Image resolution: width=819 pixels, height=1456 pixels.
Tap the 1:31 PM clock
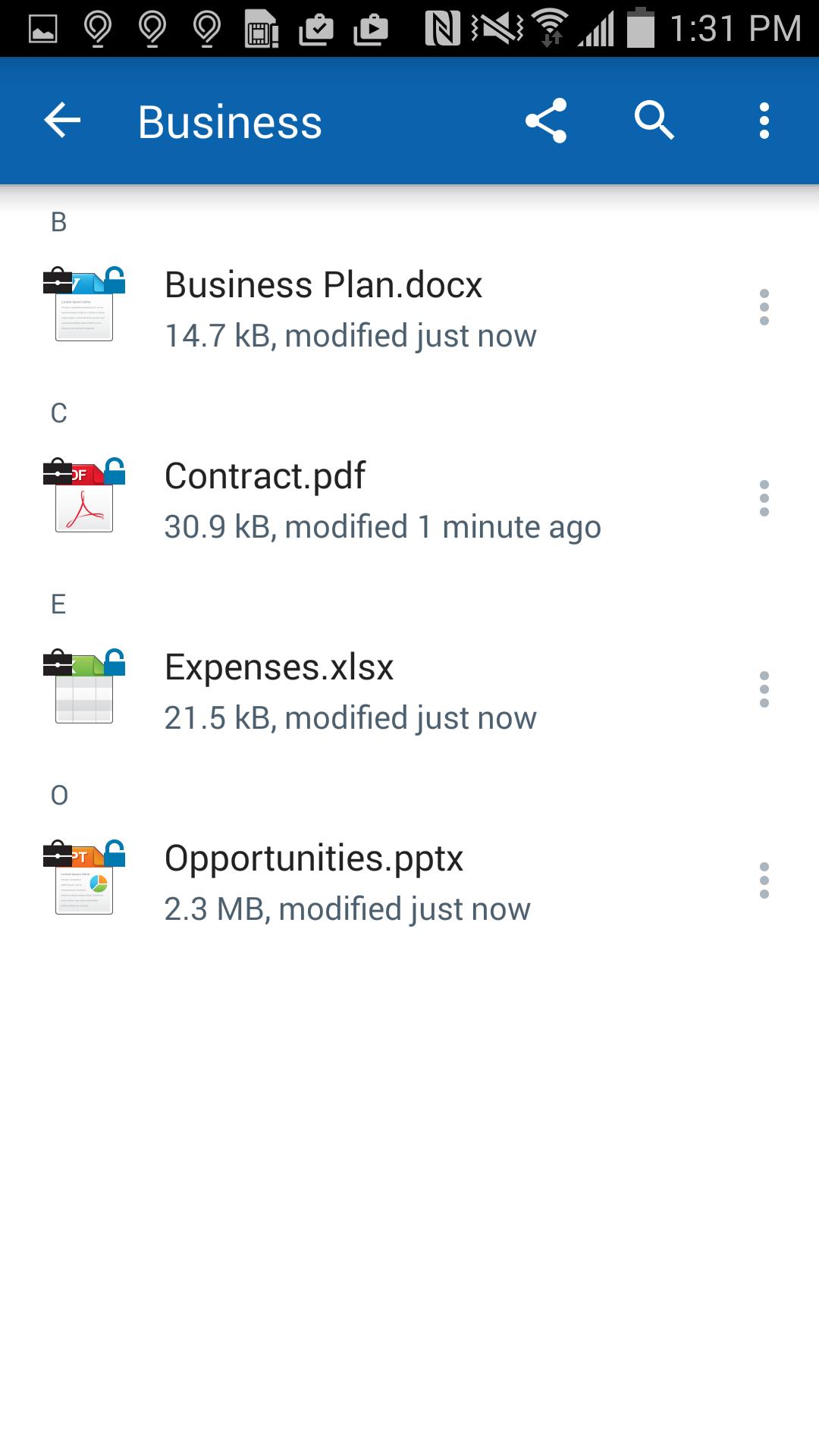click(735, 29)
